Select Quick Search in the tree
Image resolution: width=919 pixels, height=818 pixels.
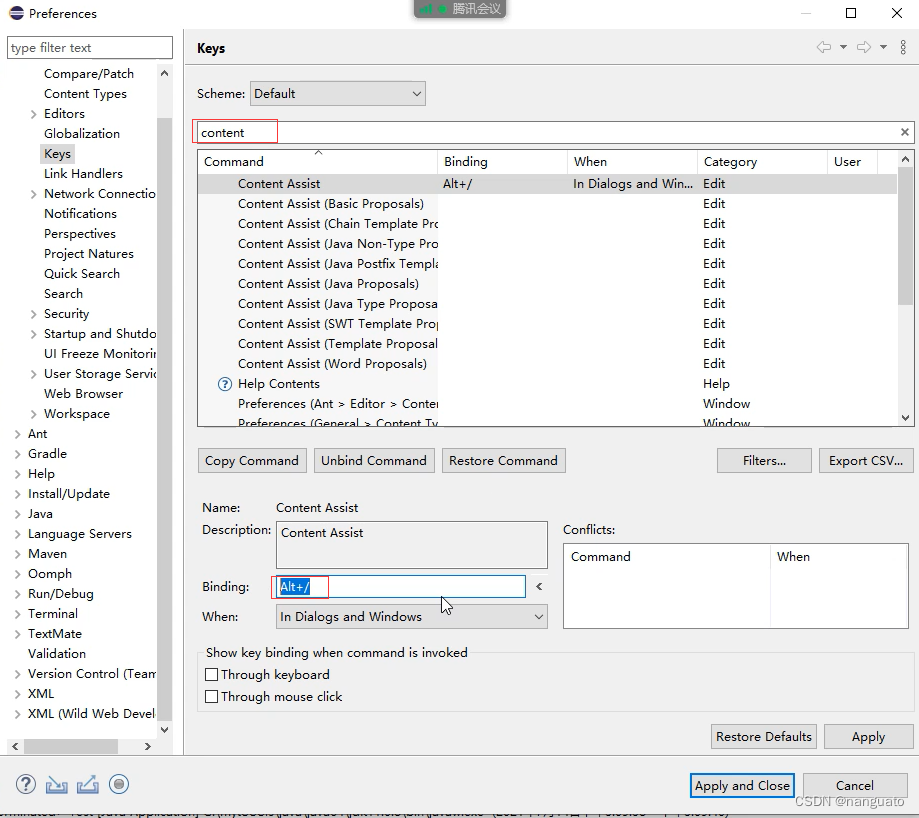click(81, 274)
